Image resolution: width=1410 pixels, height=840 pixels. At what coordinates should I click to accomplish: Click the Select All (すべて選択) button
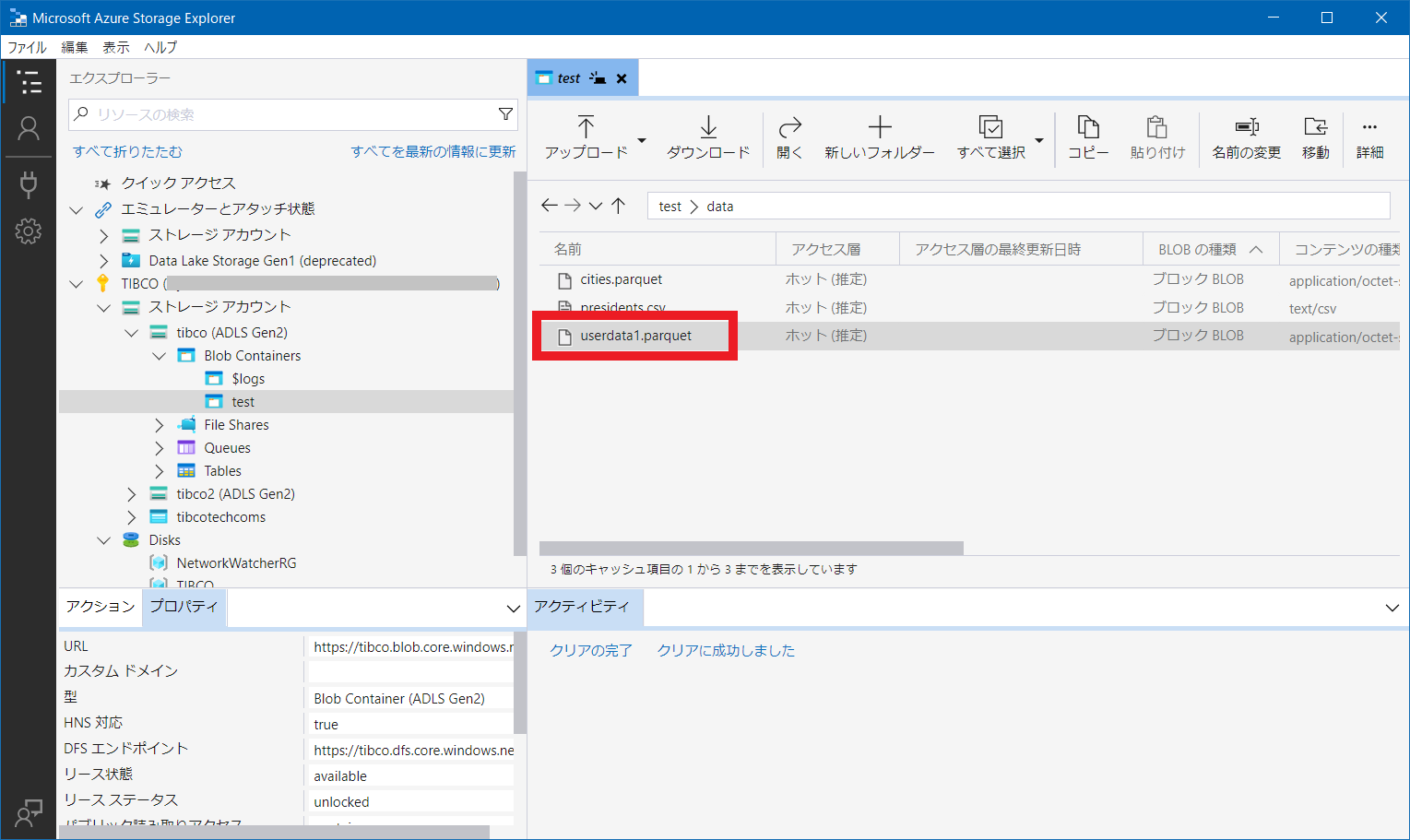(990, 138)
